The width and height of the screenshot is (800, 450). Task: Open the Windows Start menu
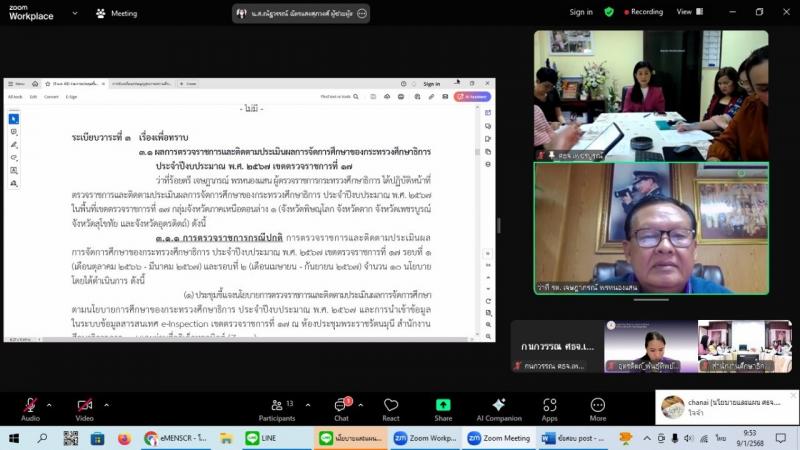point(14,438)
